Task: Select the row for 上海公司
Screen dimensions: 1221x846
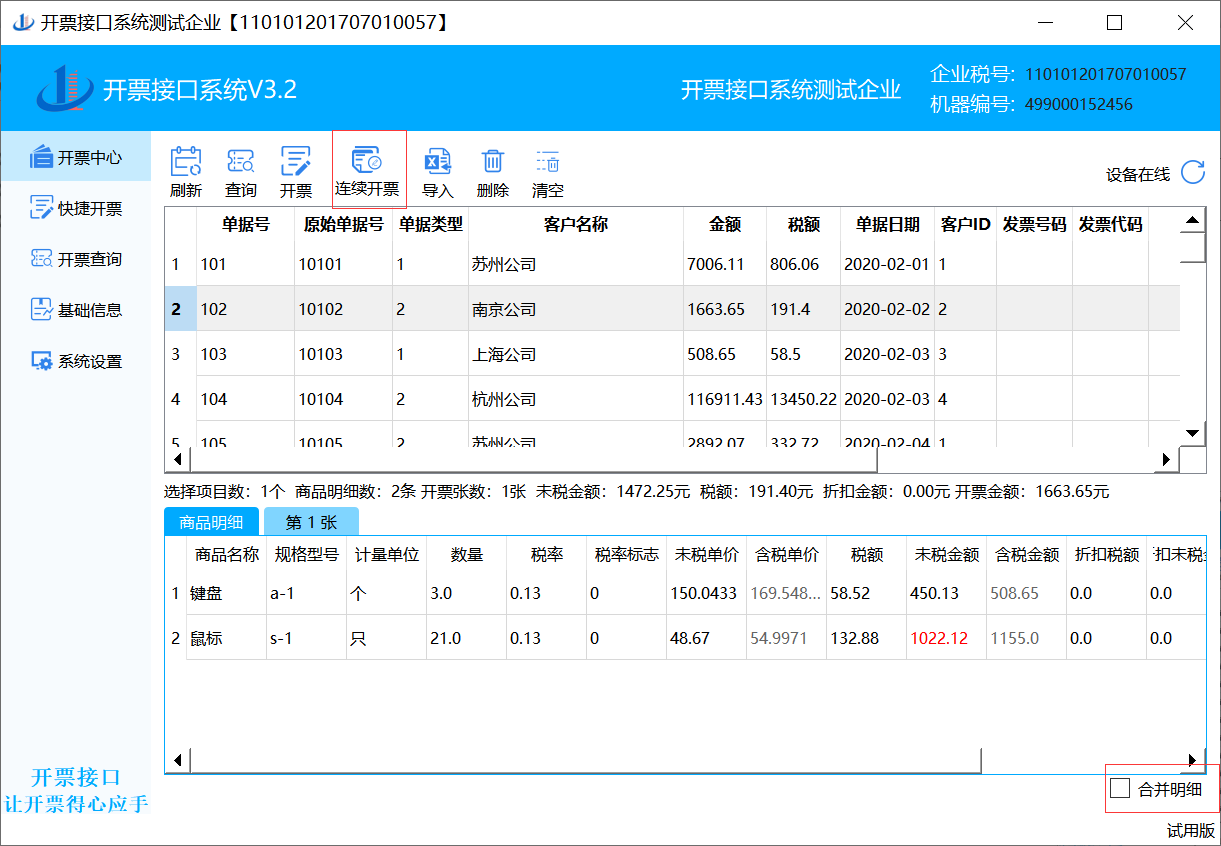Action: 504,354
